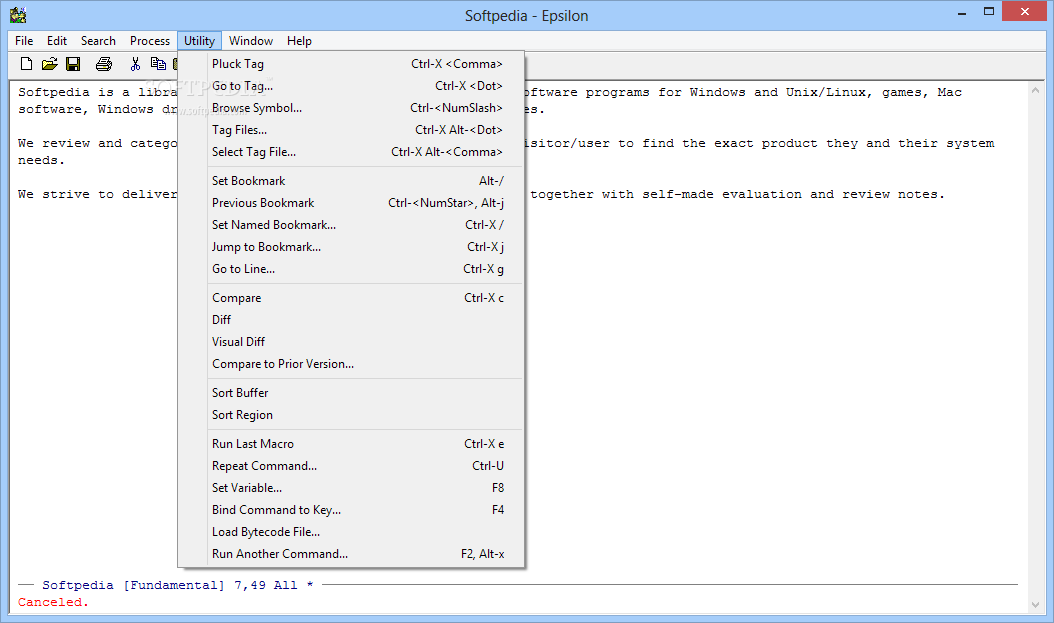Select Visual Diff from menu
Image resolution: width=1054 pixels, height=623 pixels.
(x=351, y=342)
